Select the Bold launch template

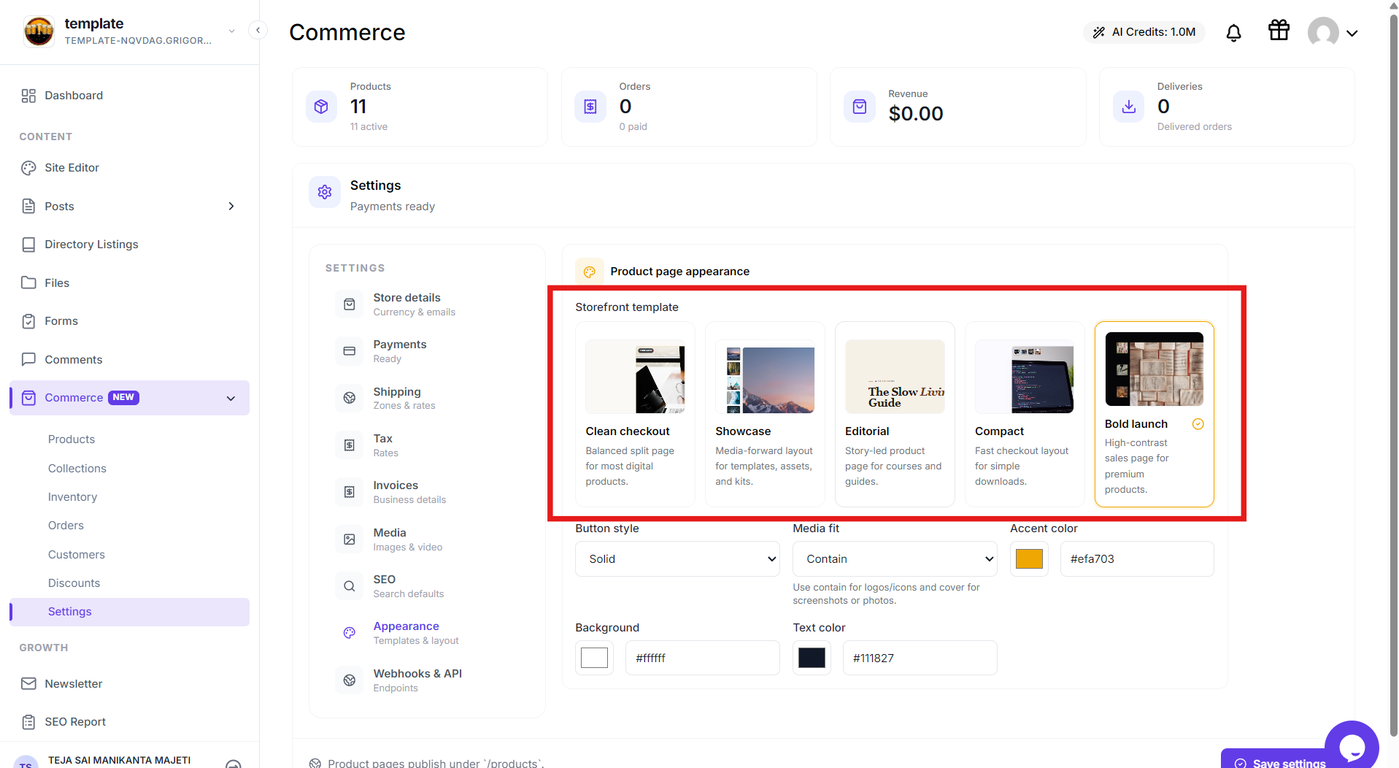pos(1155,414)
